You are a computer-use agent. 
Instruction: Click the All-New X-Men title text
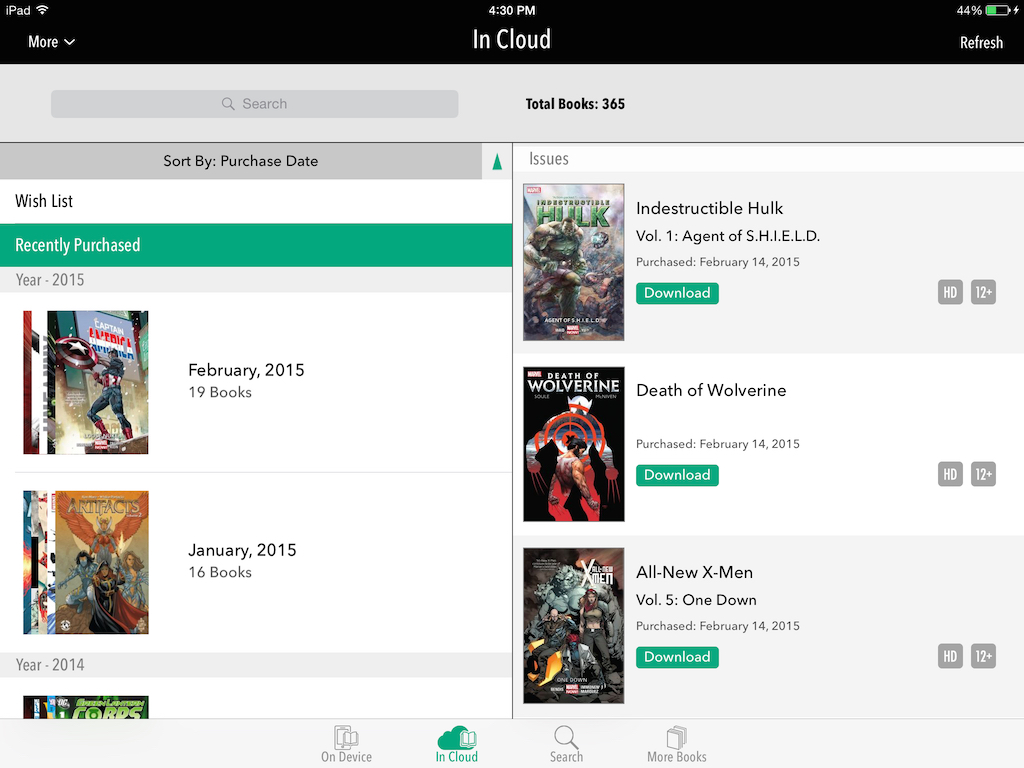coord(694,573)
